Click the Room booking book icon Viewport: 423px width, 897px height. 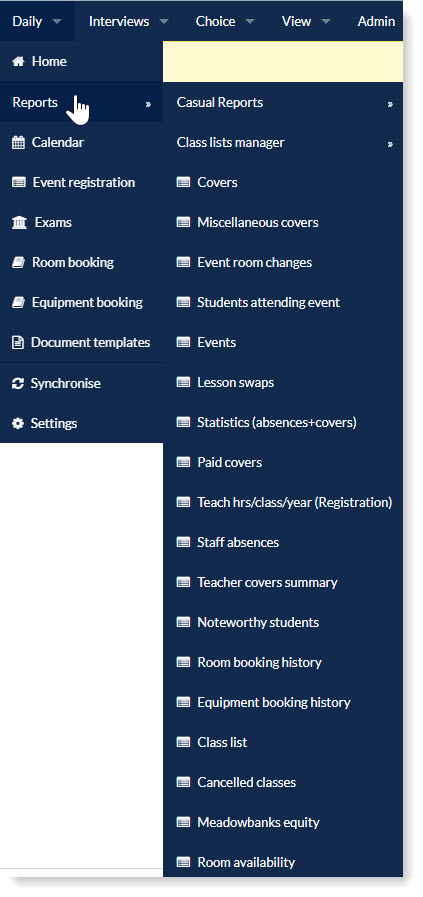point(18,263)
